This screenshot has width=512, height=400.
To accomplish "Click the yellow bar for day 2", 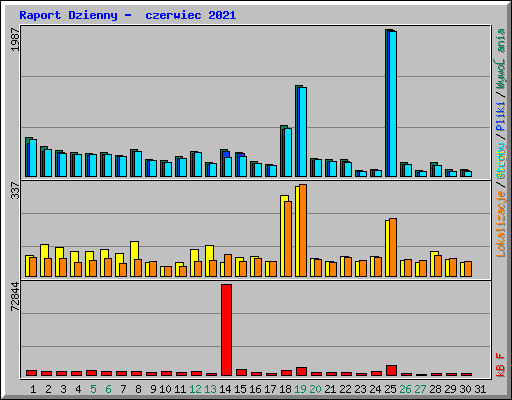I will [x=43, y=260].
